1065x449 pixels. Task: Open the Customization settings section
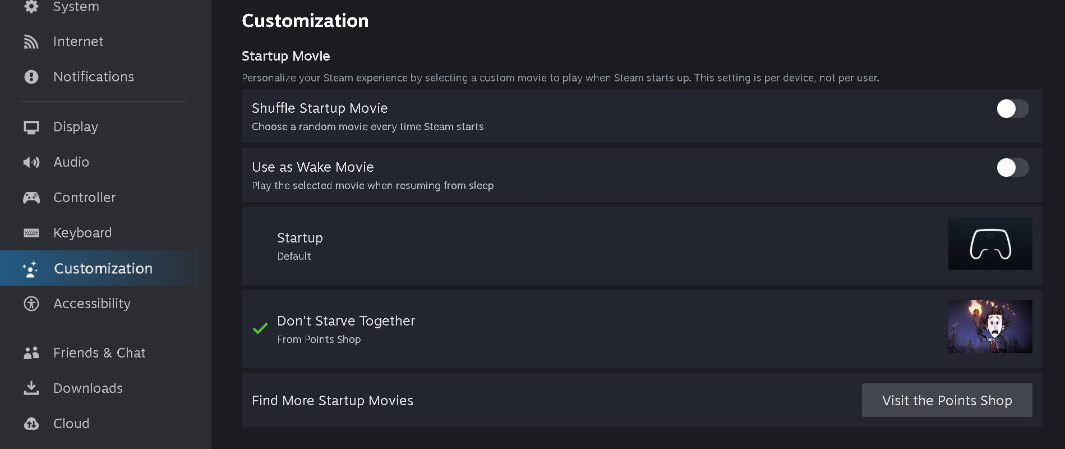(x=105, y=268)
